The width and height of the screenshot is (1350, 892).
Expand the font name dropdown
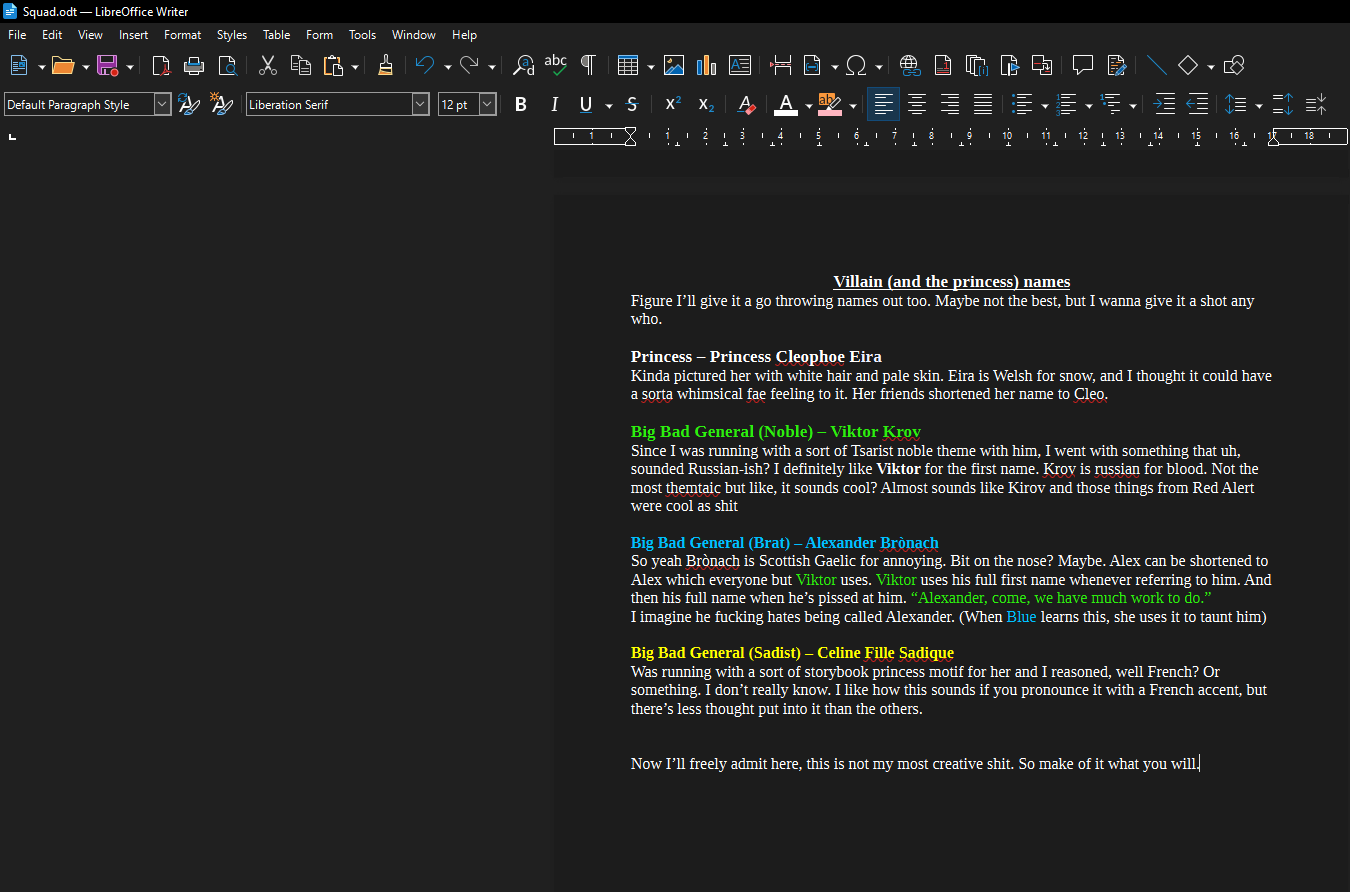coord(421,104)
